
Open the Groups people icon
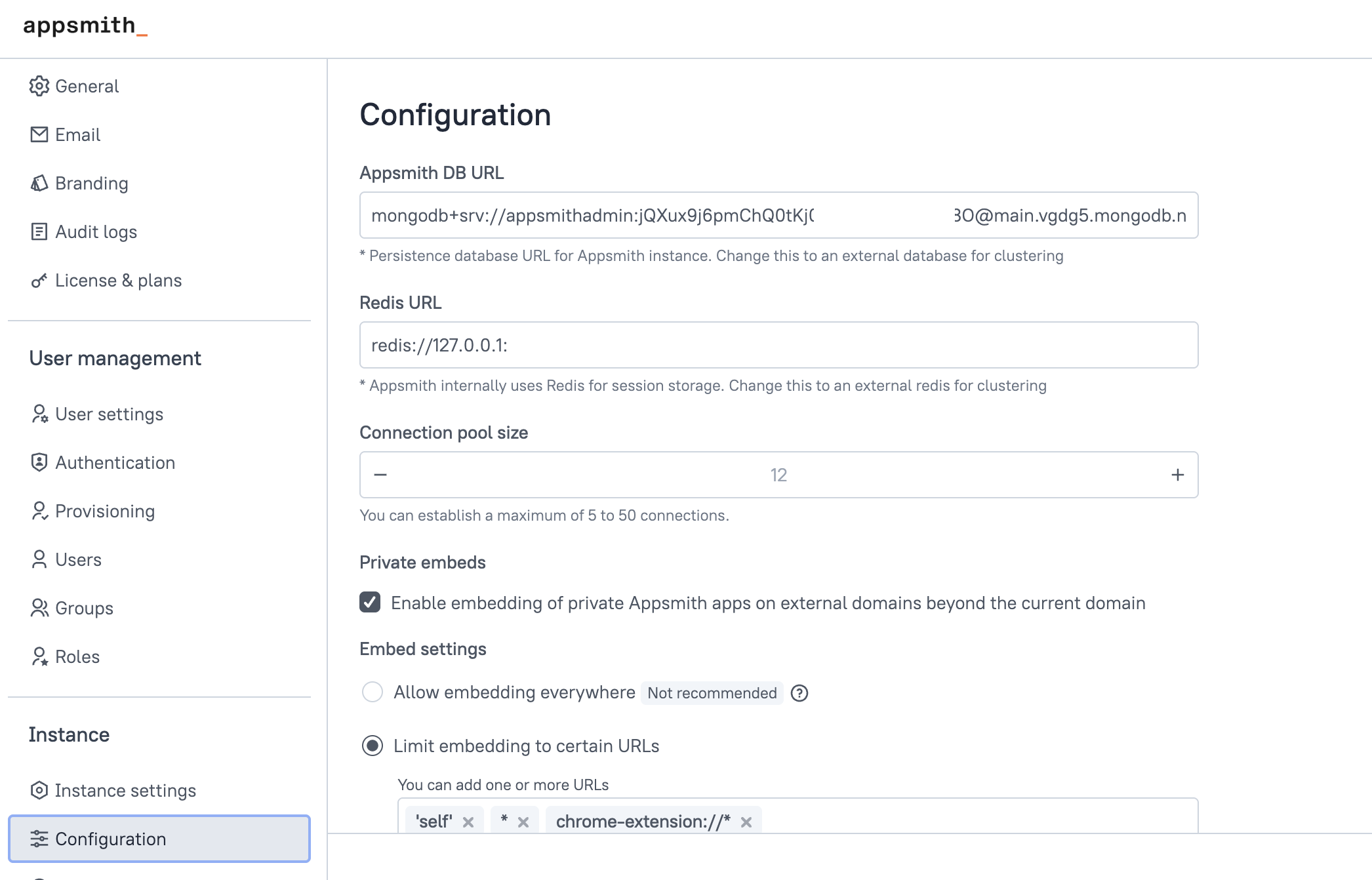[x=39, y=608]
